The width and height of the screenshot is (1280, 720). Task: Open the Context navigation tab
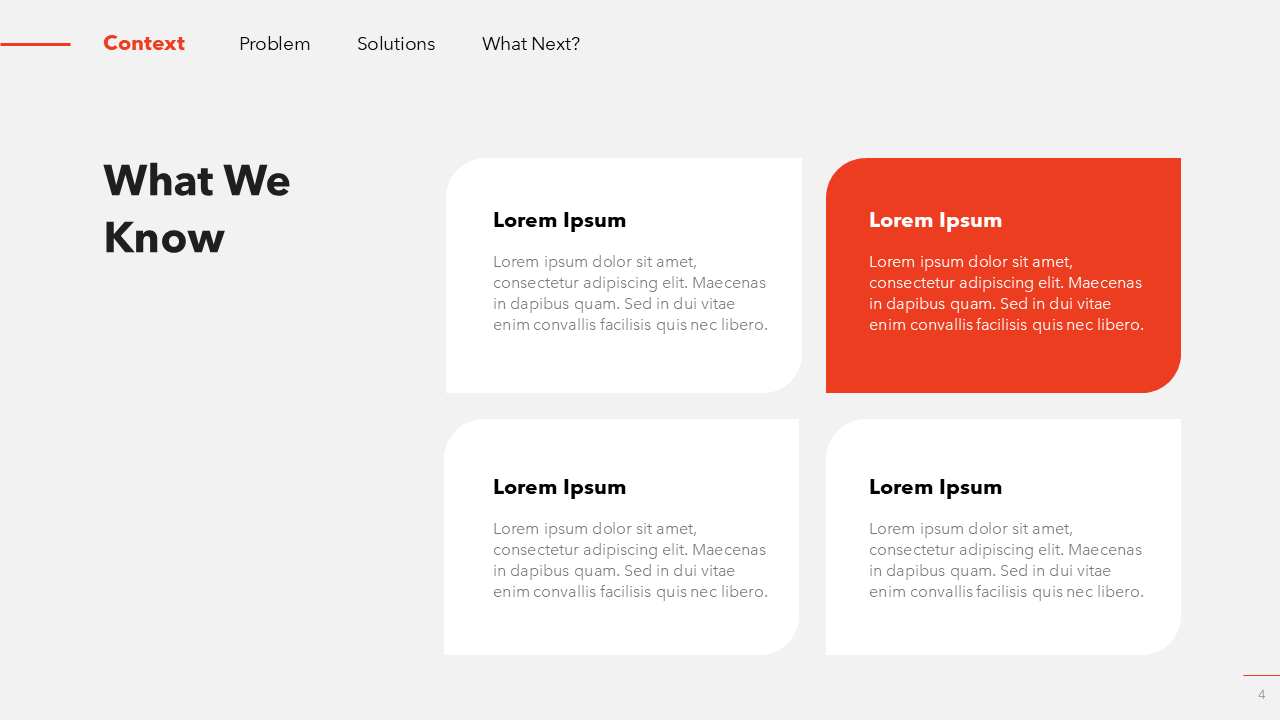[x=144, y=44]
